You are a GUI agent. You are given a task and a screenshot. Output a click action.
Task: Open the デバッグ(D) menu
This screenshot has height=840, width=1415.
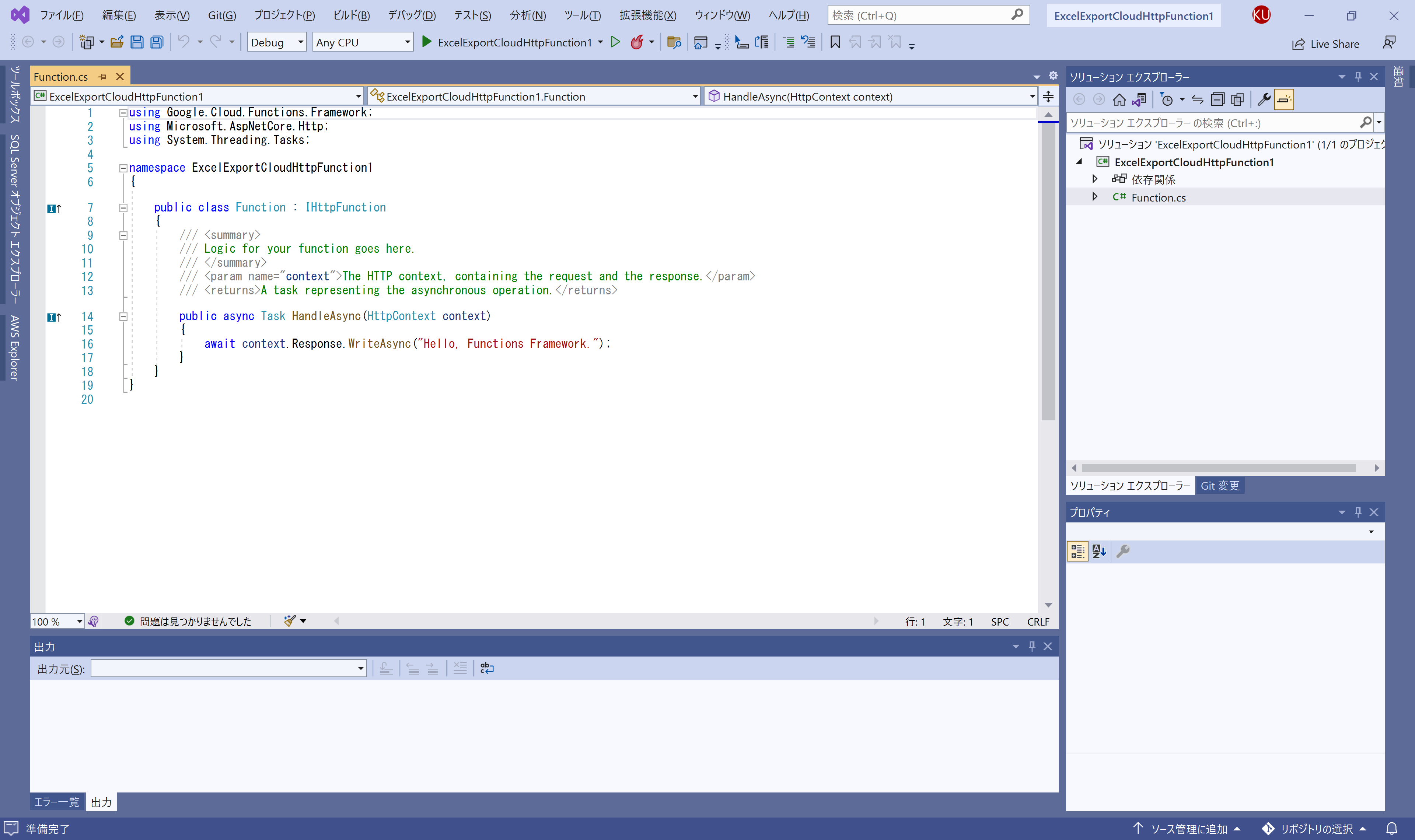(x=412, y=15)
